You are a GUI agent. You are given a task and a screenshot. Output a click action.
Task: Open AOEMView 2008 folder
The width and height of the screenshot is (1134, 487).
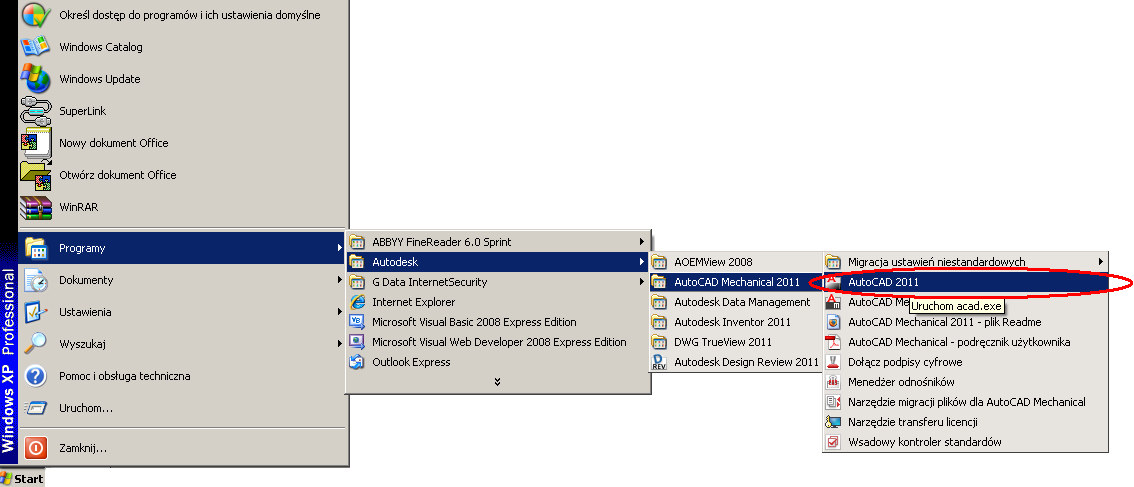734,262
